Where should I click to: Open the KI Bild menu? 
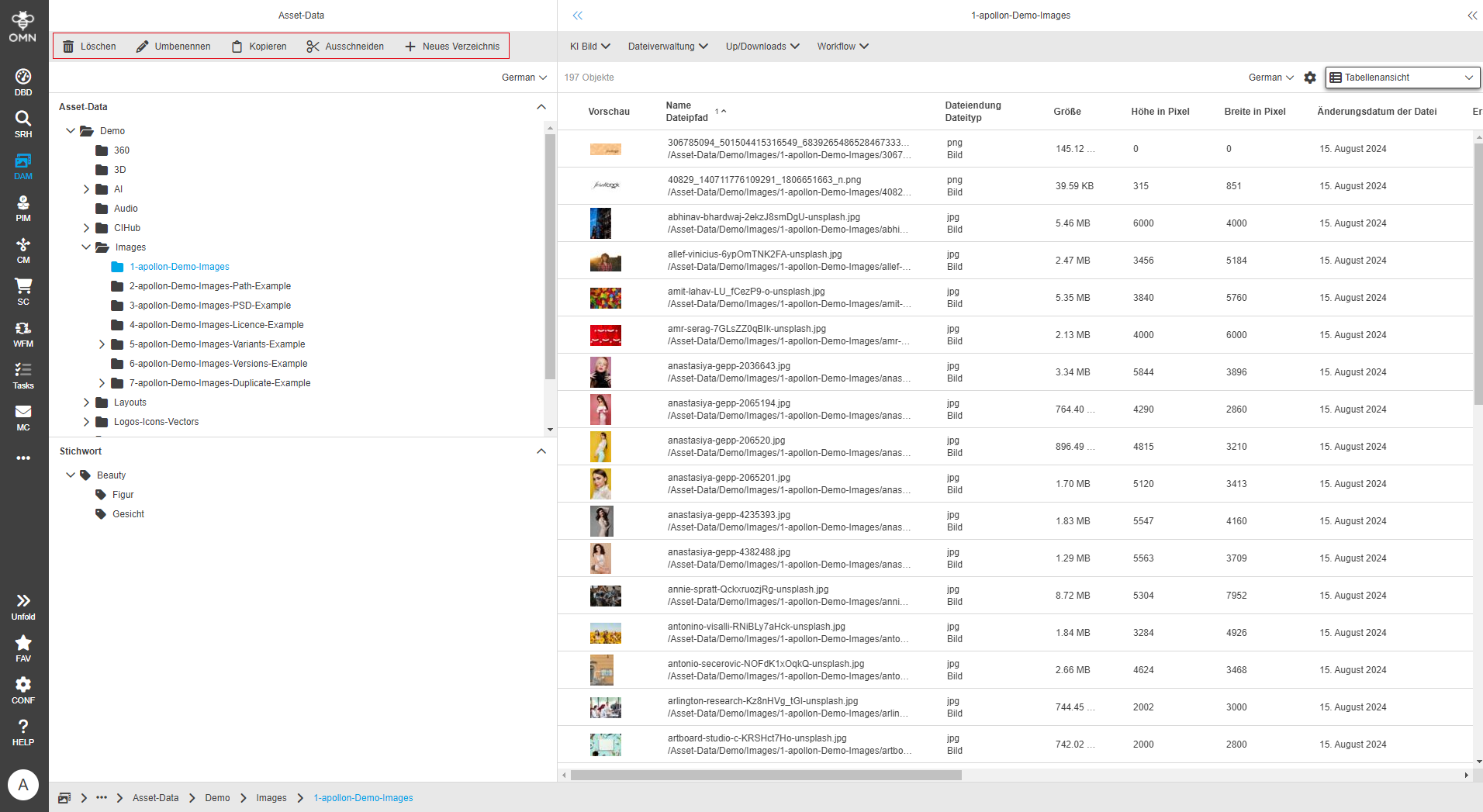(x=589, y=46)
